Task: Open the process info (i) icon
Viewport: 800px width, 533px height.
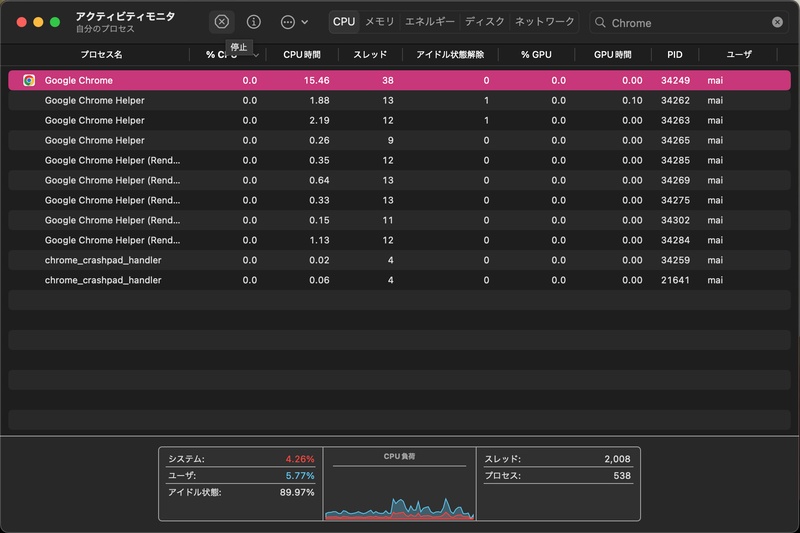Action: 254,22
